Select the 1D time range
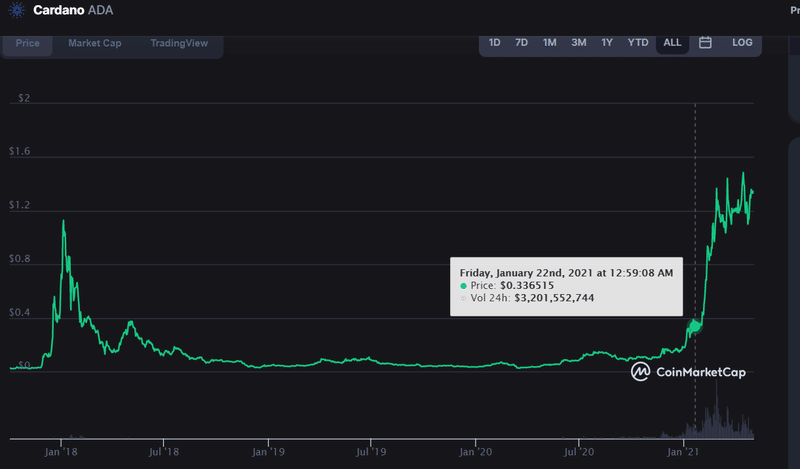 tap(494, 42)
